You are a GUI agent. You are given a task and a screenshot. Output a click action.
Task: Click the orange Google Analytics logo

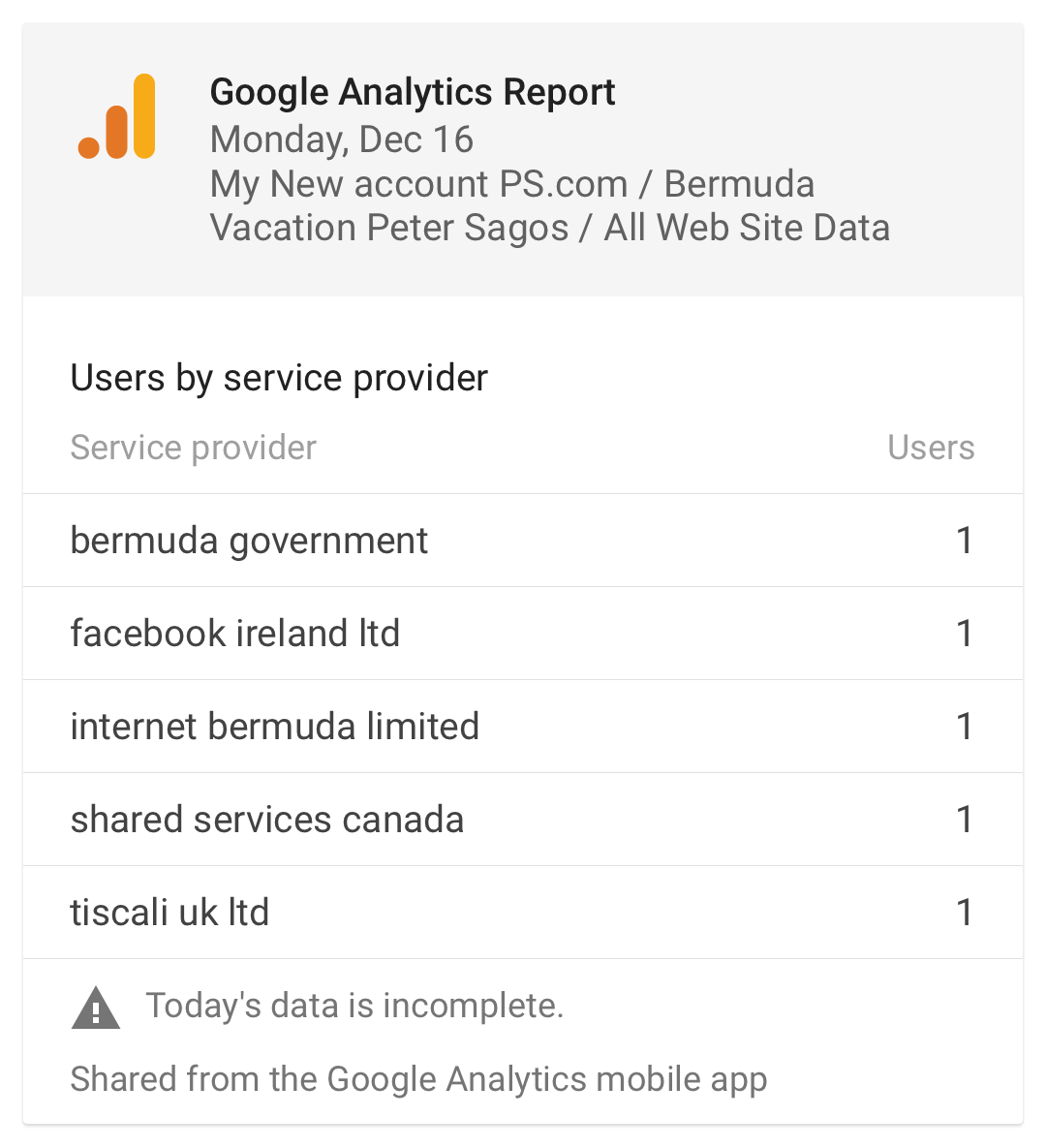pos(116,116)
